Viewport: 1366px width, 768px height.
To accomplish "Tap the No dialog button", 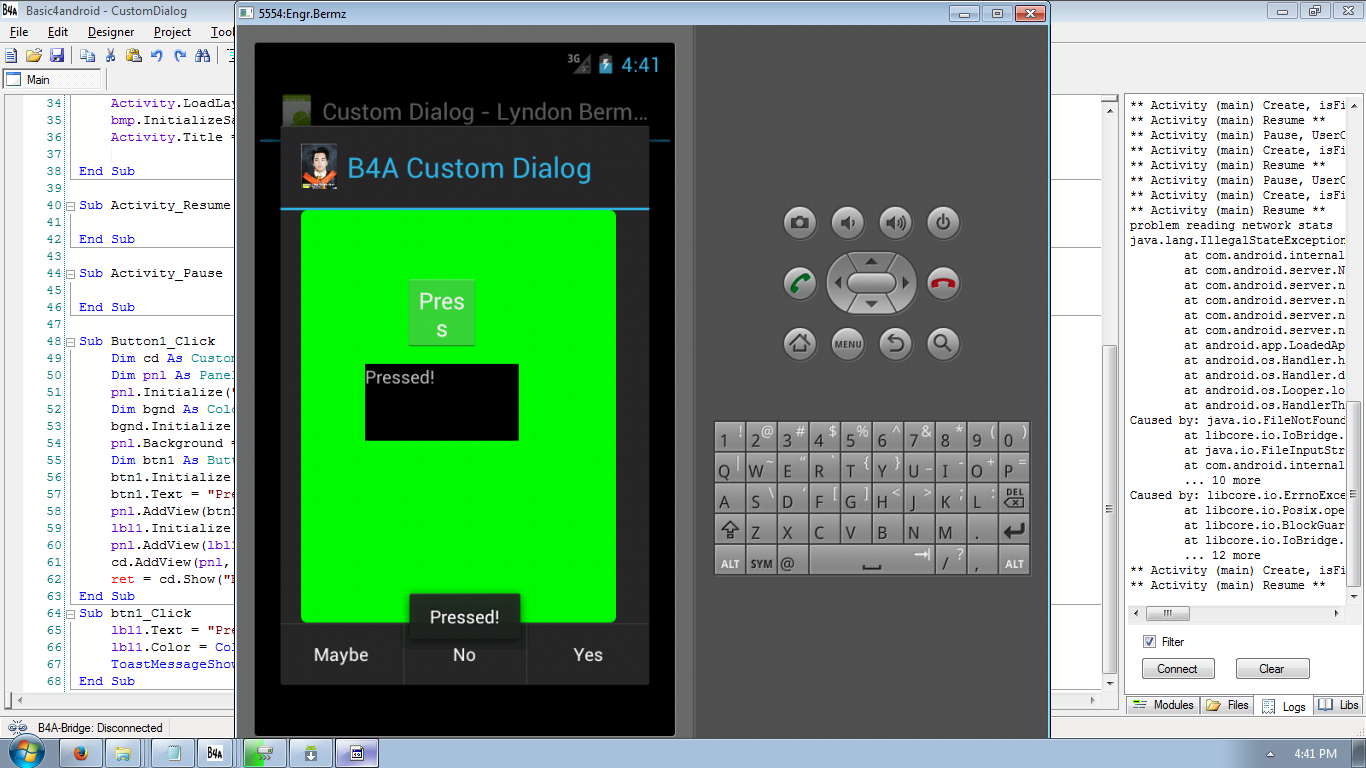I will [x=464, y=655].
